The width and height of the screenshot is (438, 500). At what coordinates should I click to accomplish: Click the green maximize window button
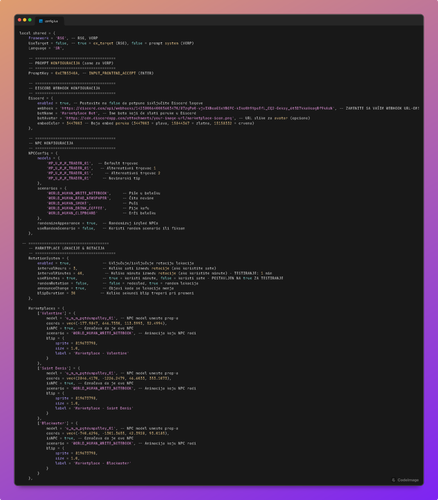pyautogui.click(x=30, y=20)
